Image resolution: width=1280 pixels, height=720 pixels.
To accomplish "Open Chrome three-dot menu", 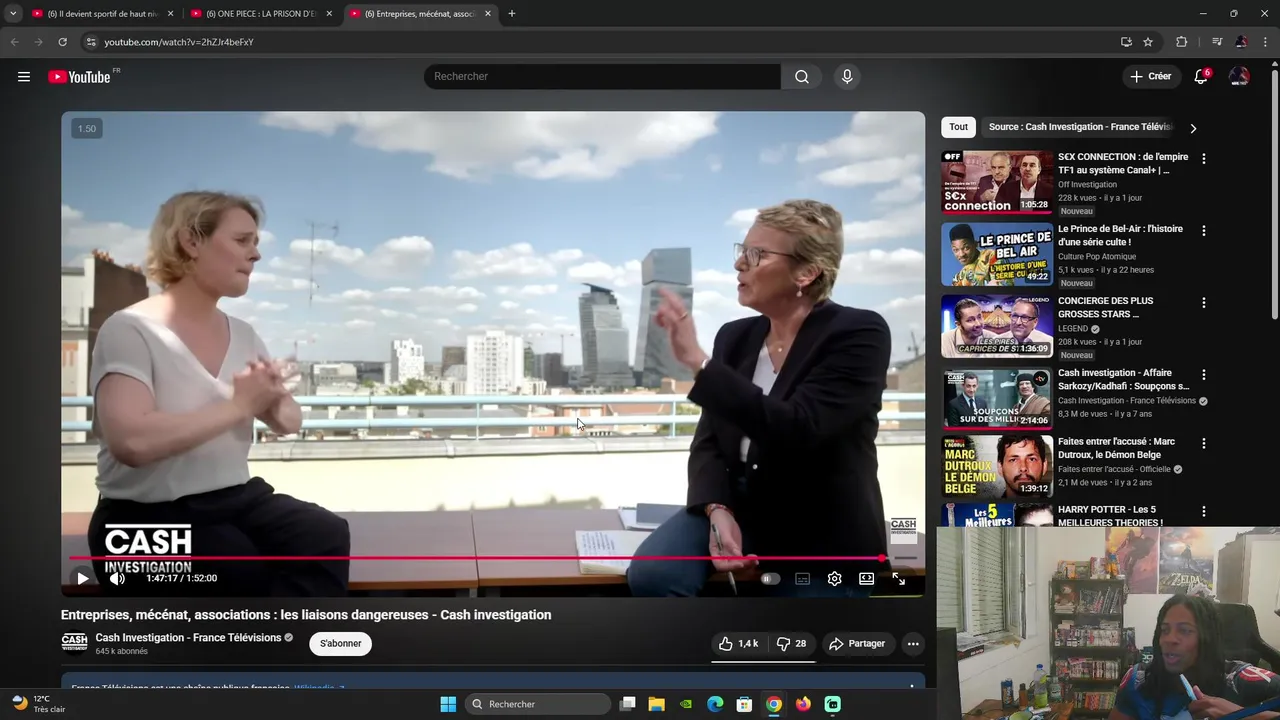I will coord(1265,42).
